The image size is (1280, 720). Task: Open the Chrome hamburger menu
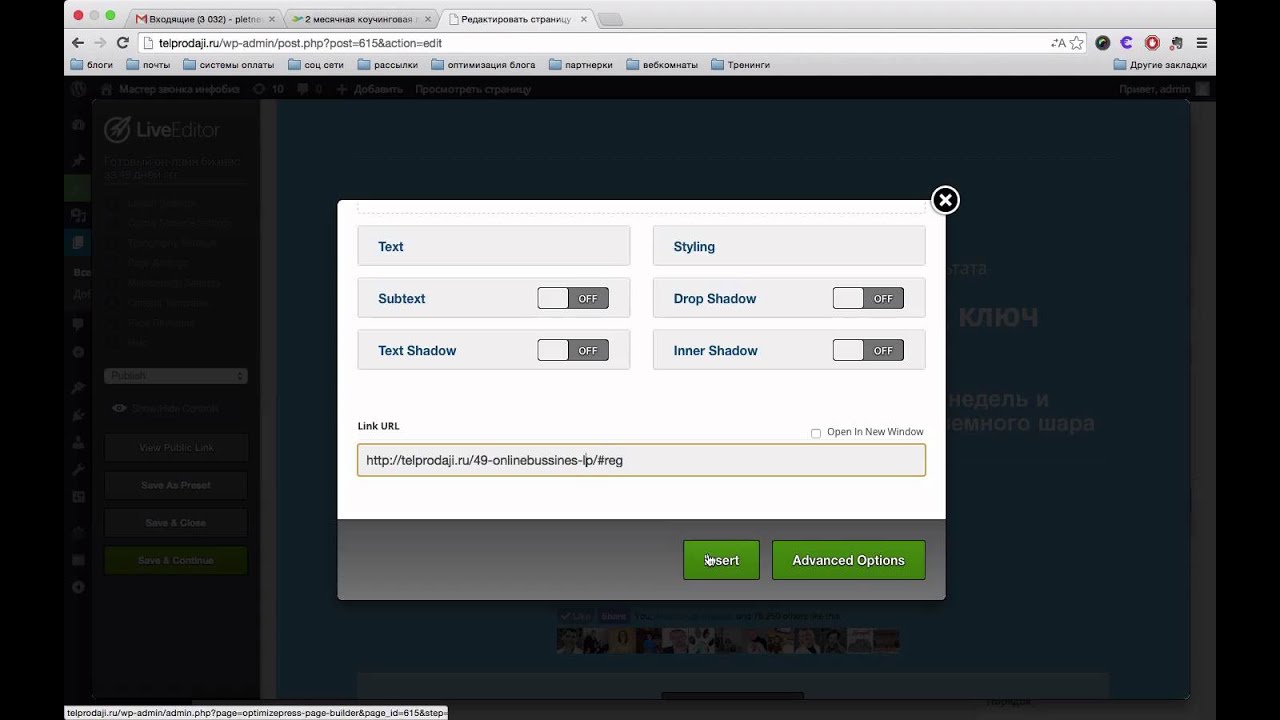[x=1202, y=43]
